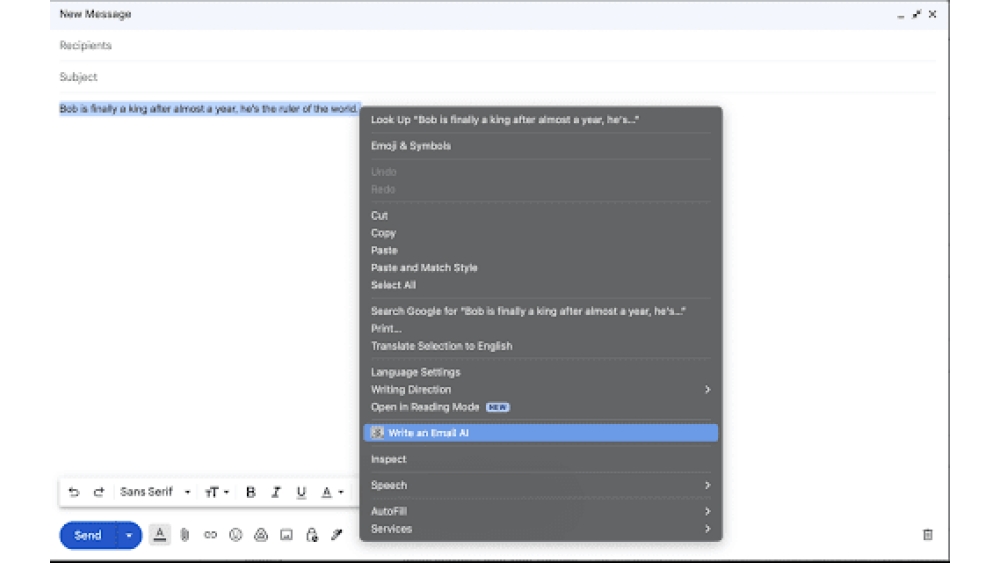Image resolution: width=1000 pixels, height=563 pixels.
Task: Toggle formatting options button
Action: (159, 535)
